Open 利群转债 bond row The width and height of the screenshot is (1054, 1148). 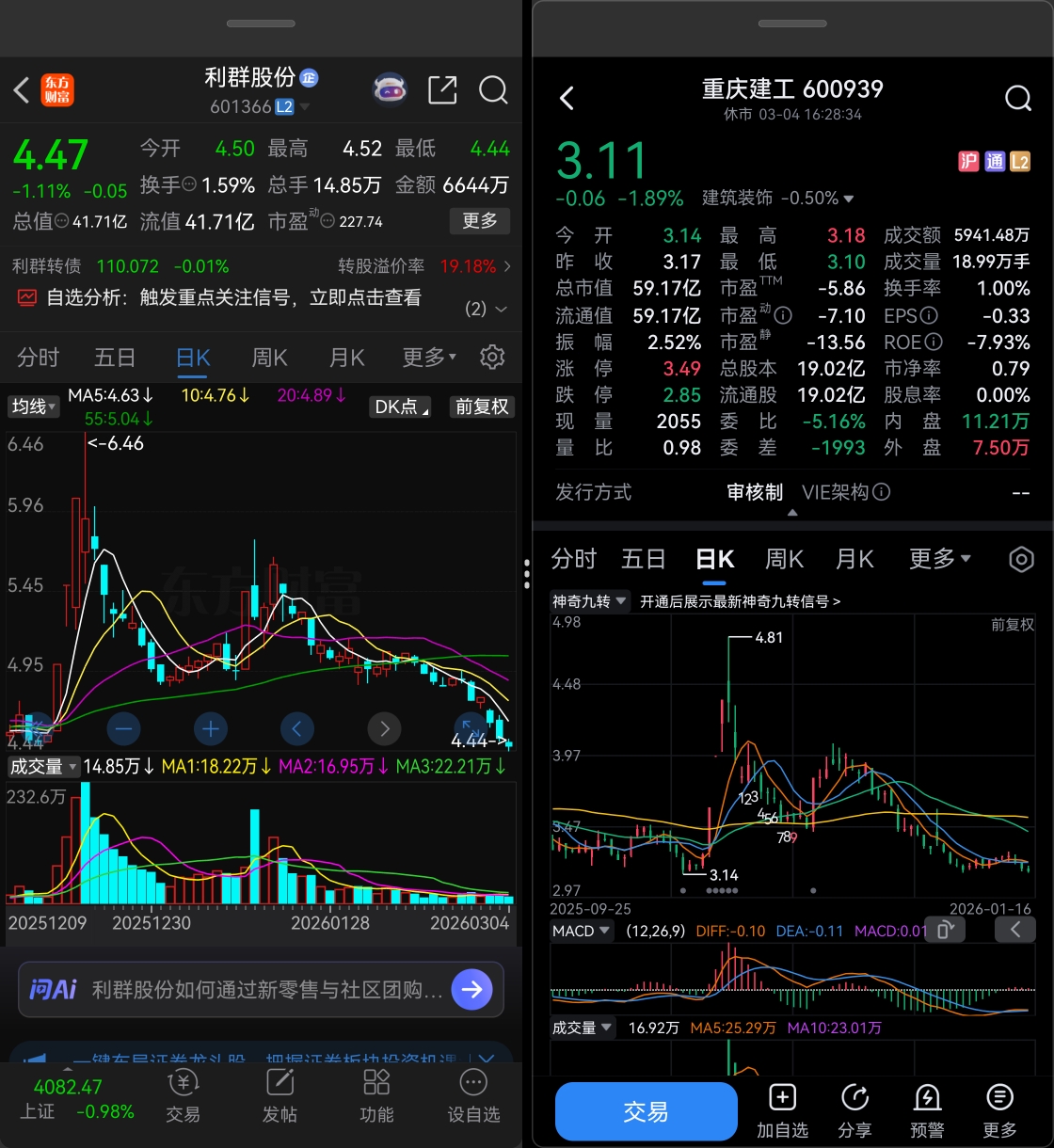click(x=261, y=266)
